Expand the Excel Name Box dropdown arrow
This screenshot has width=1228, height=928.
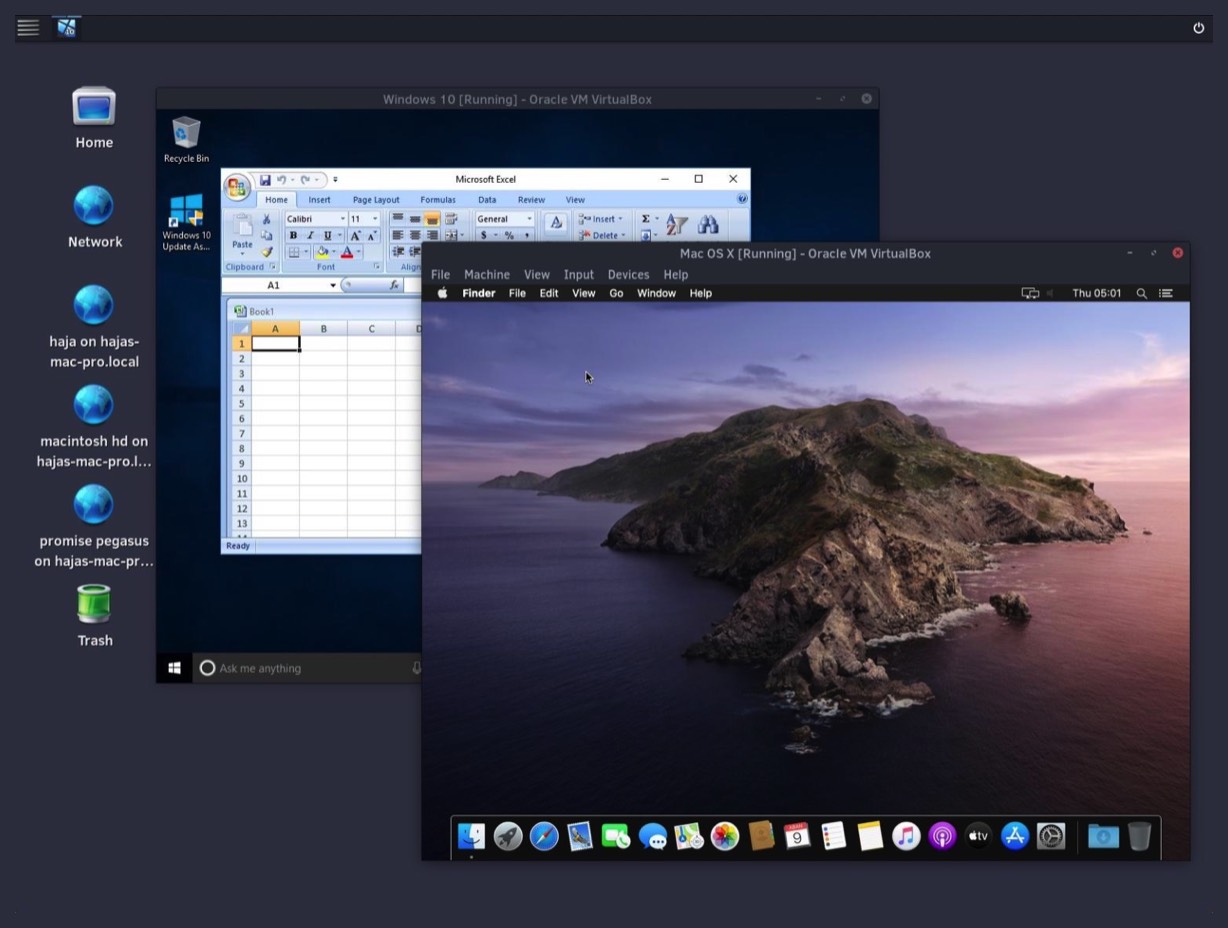click(333, 285)
